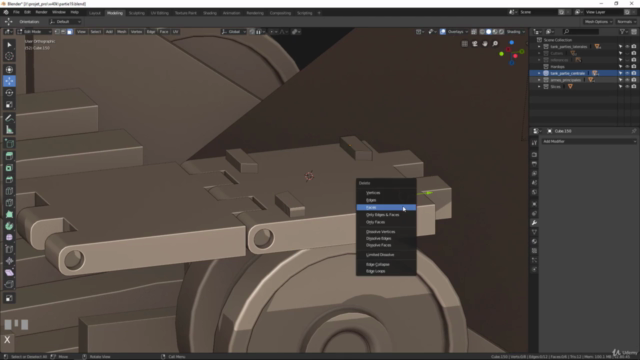Click the red X axis gizmo ball
Viewport: 640px width, 360px height.
pyautogui.click(x=516, y=56)
